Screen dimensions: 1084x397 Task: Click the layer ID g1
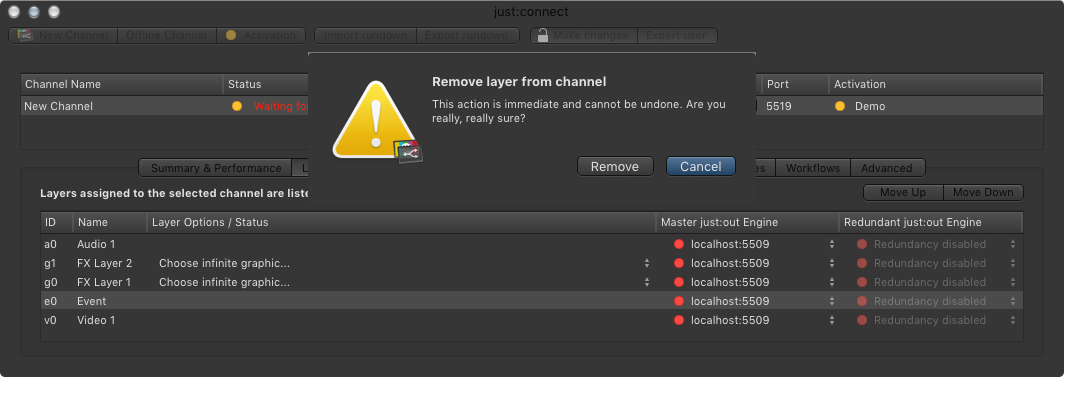click(x=50, y=263)
